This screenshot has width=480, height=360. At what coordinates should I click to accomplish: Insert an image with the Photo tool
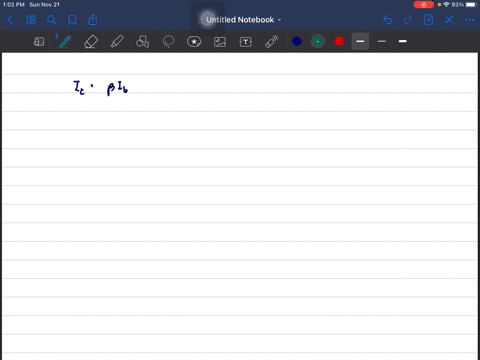220,42
